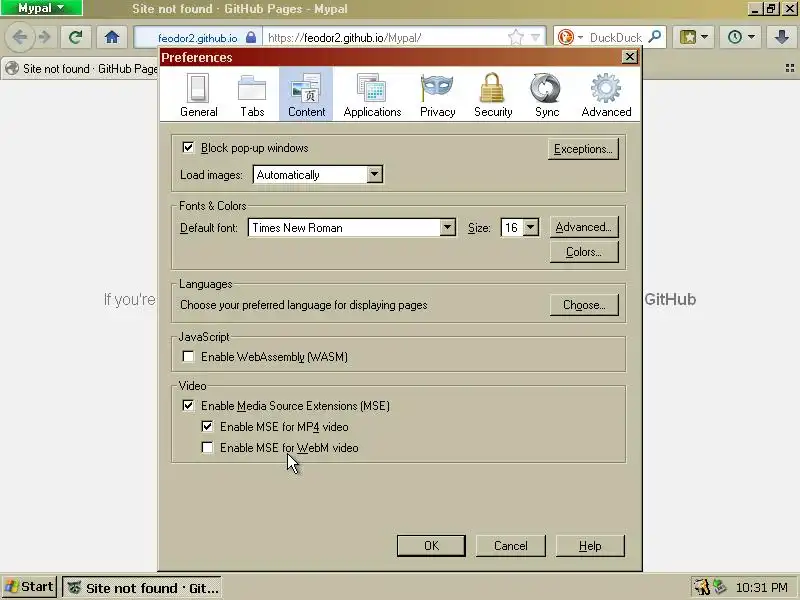800x600 pixels.
Task: Enable WebAssembly (WASM) checkbox
Action: point(188,357)
